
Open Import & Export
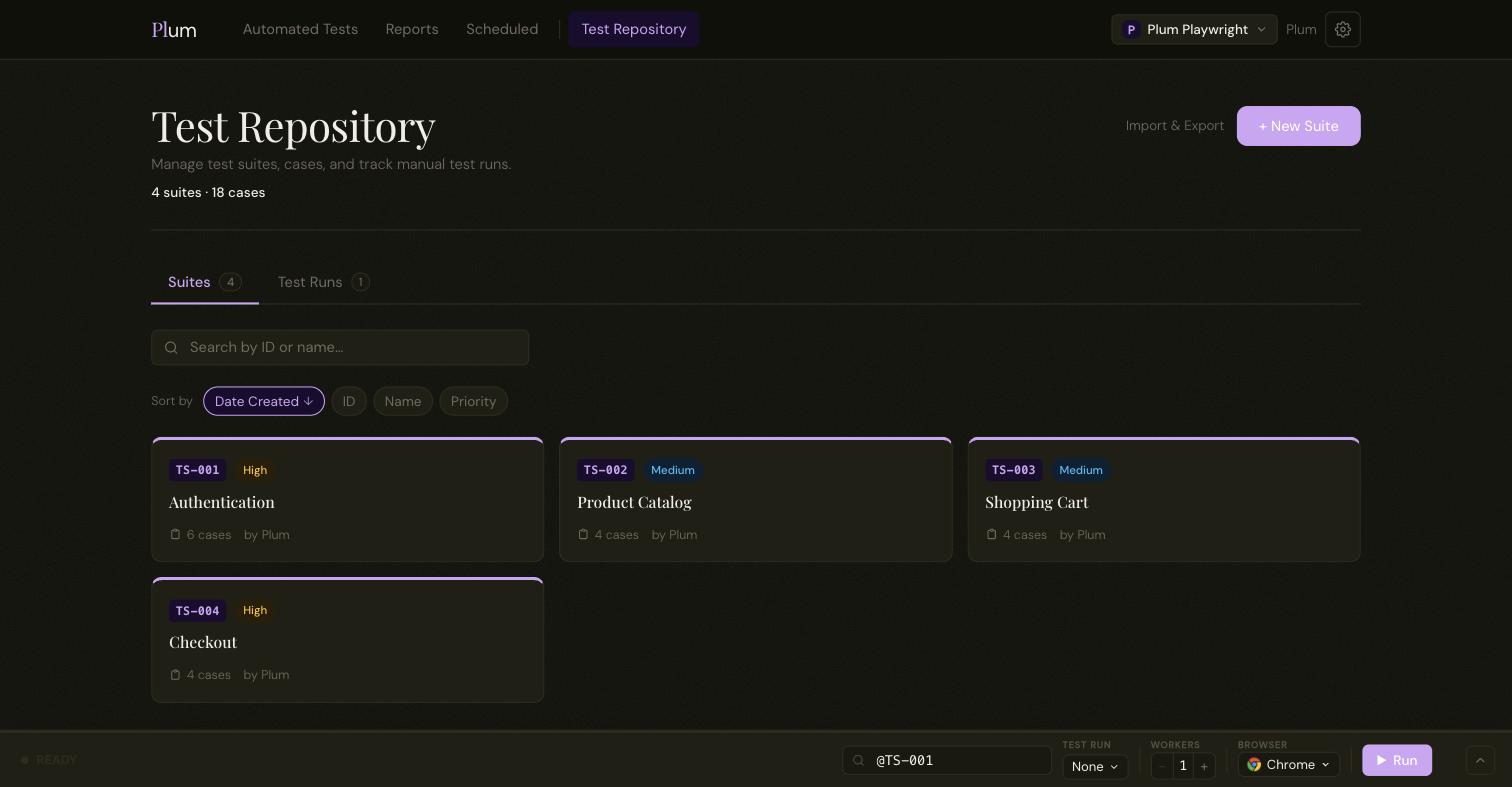1175,126
